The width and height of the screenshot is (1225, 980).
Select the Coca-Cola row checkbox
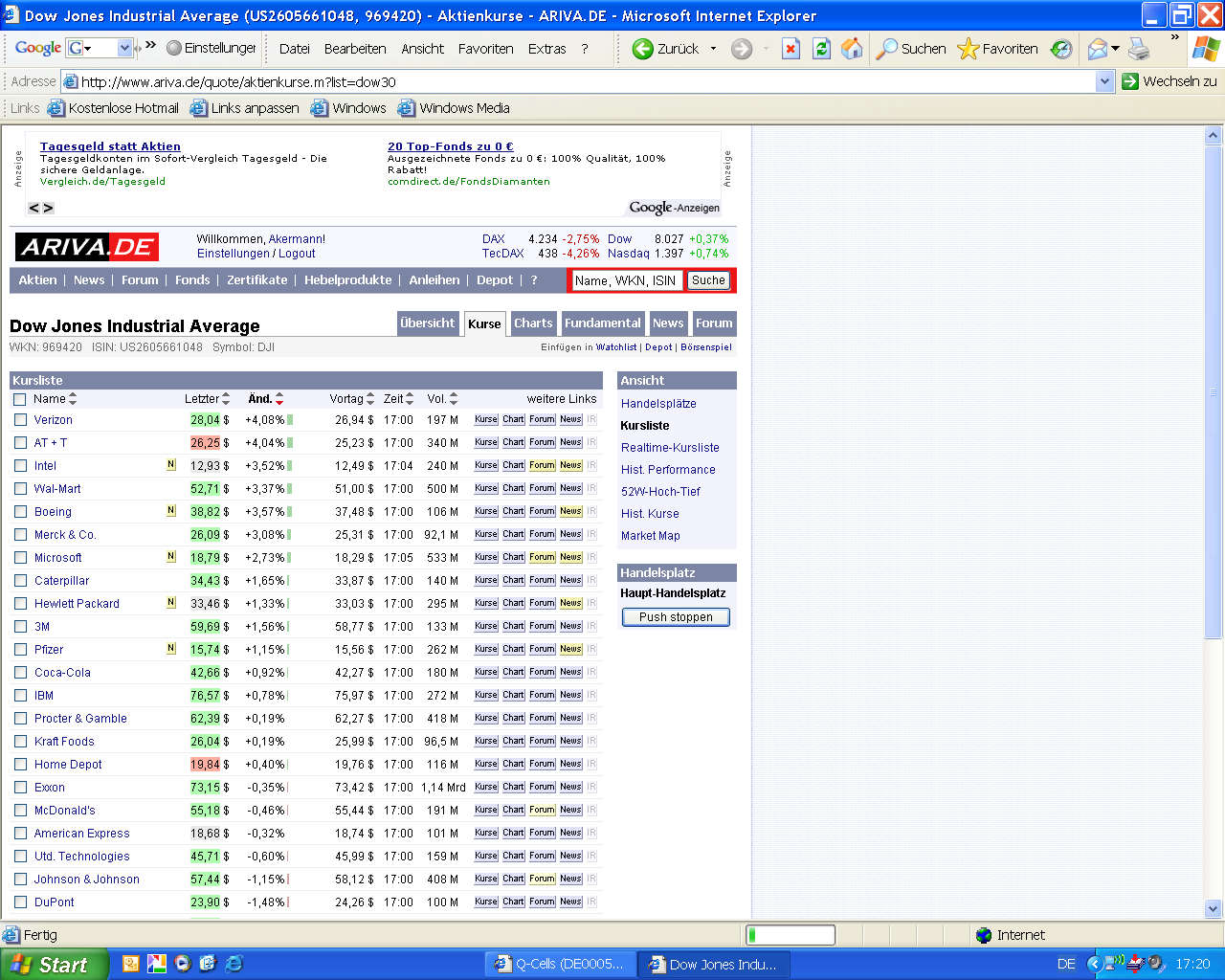[20, 673]
